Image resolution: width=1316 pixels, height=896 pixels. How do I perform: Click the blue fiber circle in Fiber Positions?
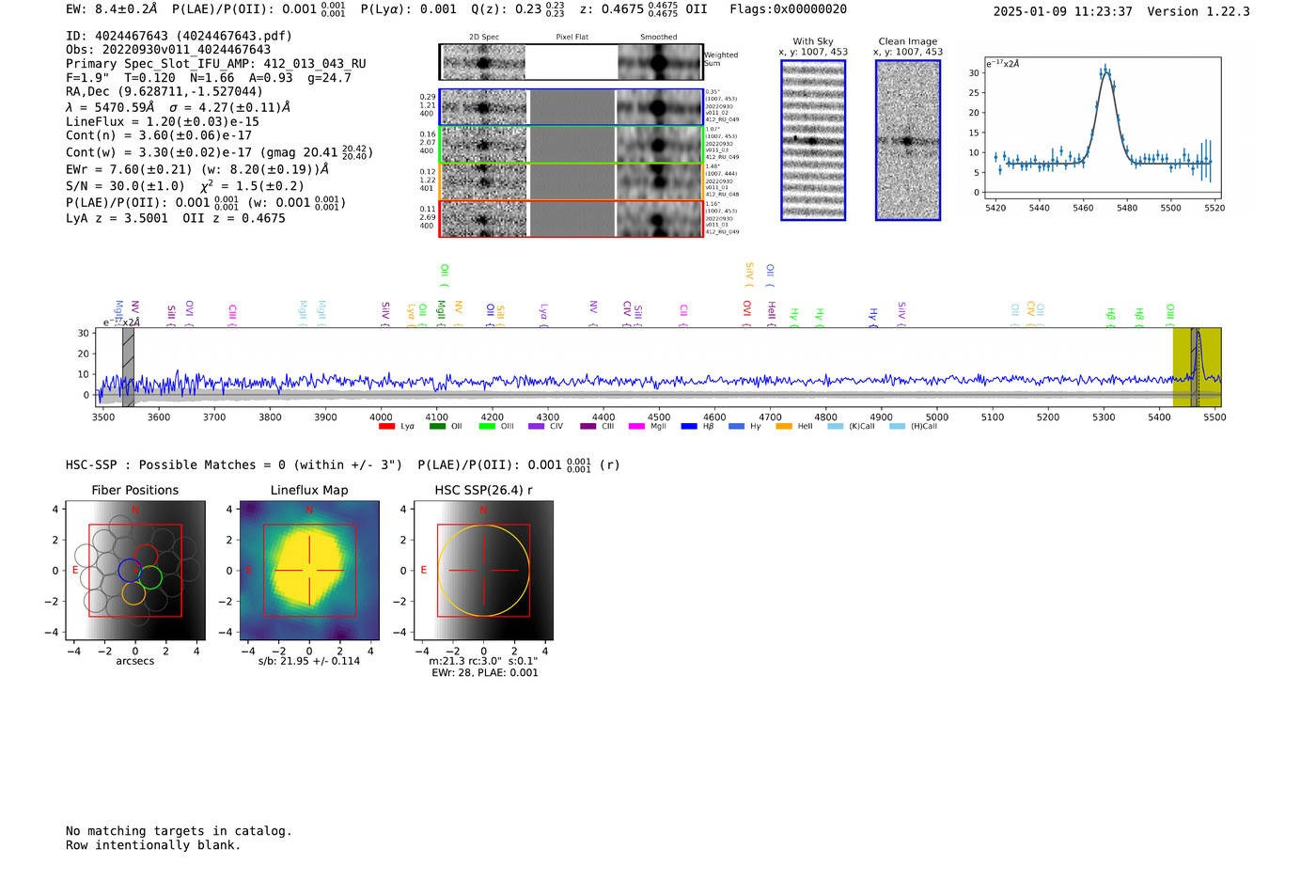[130, 569]
